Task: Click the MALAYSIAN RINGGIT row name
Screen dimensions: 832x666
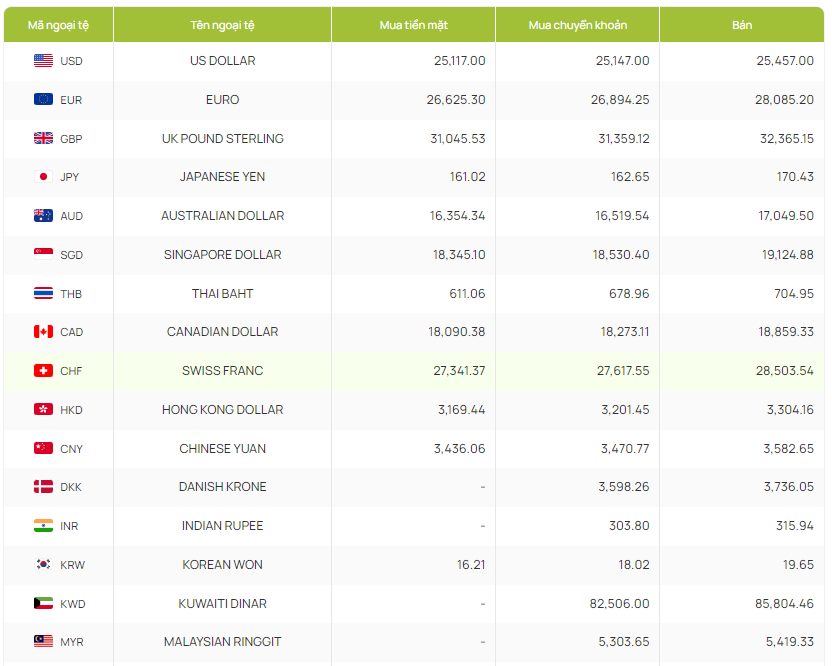Action: (x=222, y=642)
